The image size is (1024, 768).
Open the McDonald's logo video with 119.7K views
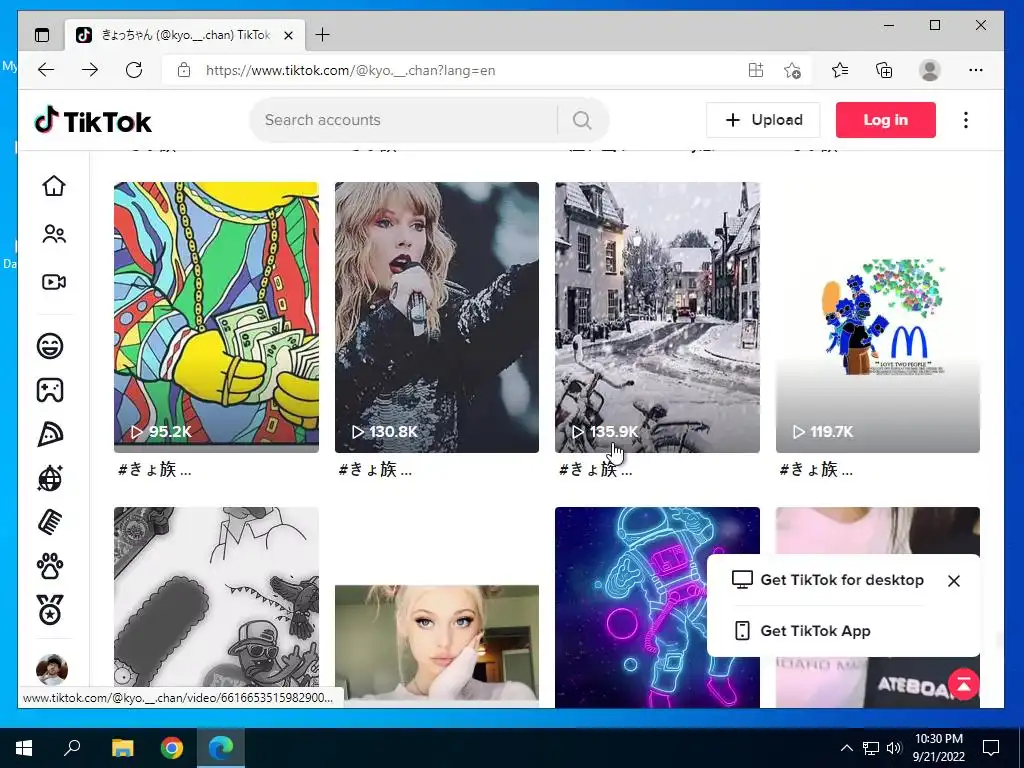click(x=878, y=317)
